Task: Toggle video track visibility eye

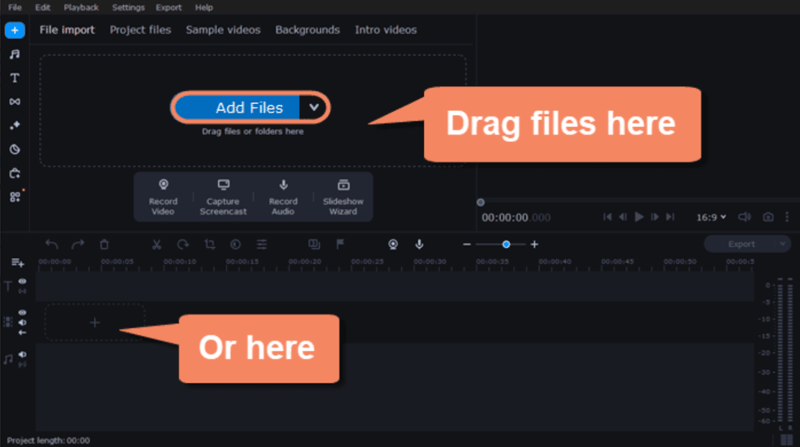Action: coord(22,313)
